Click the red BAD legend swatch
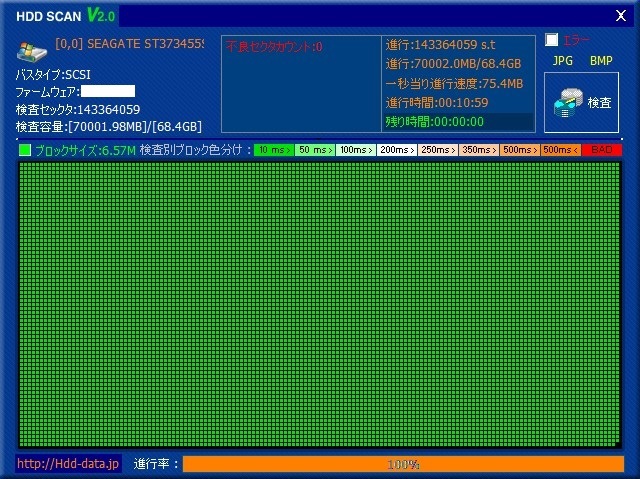Screen dimensions: 640x479 tap(602, 150)
